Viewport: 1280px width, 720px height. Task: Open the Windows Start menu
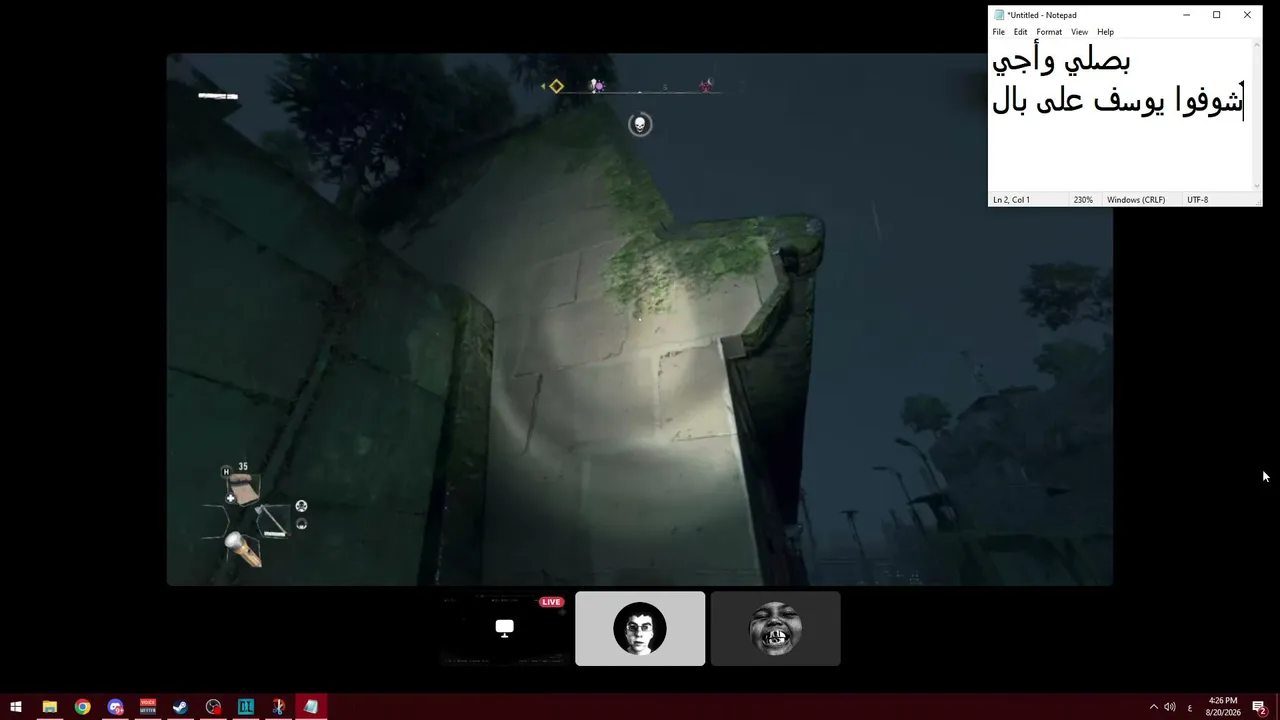coord(16,707)
